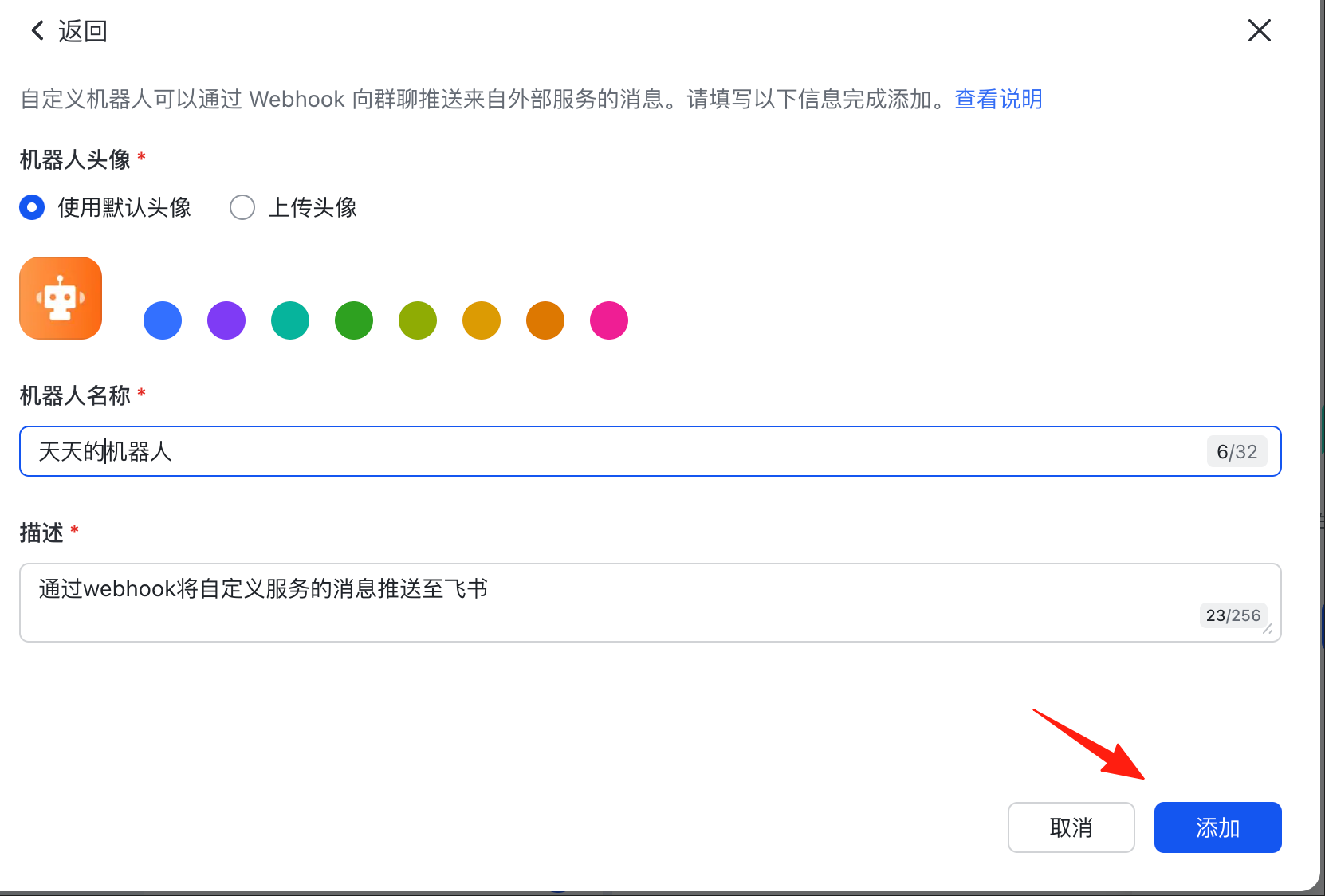Click the orange robot avatar preview
This screenshot has height=896, width=1325.
tap(61, 298)
